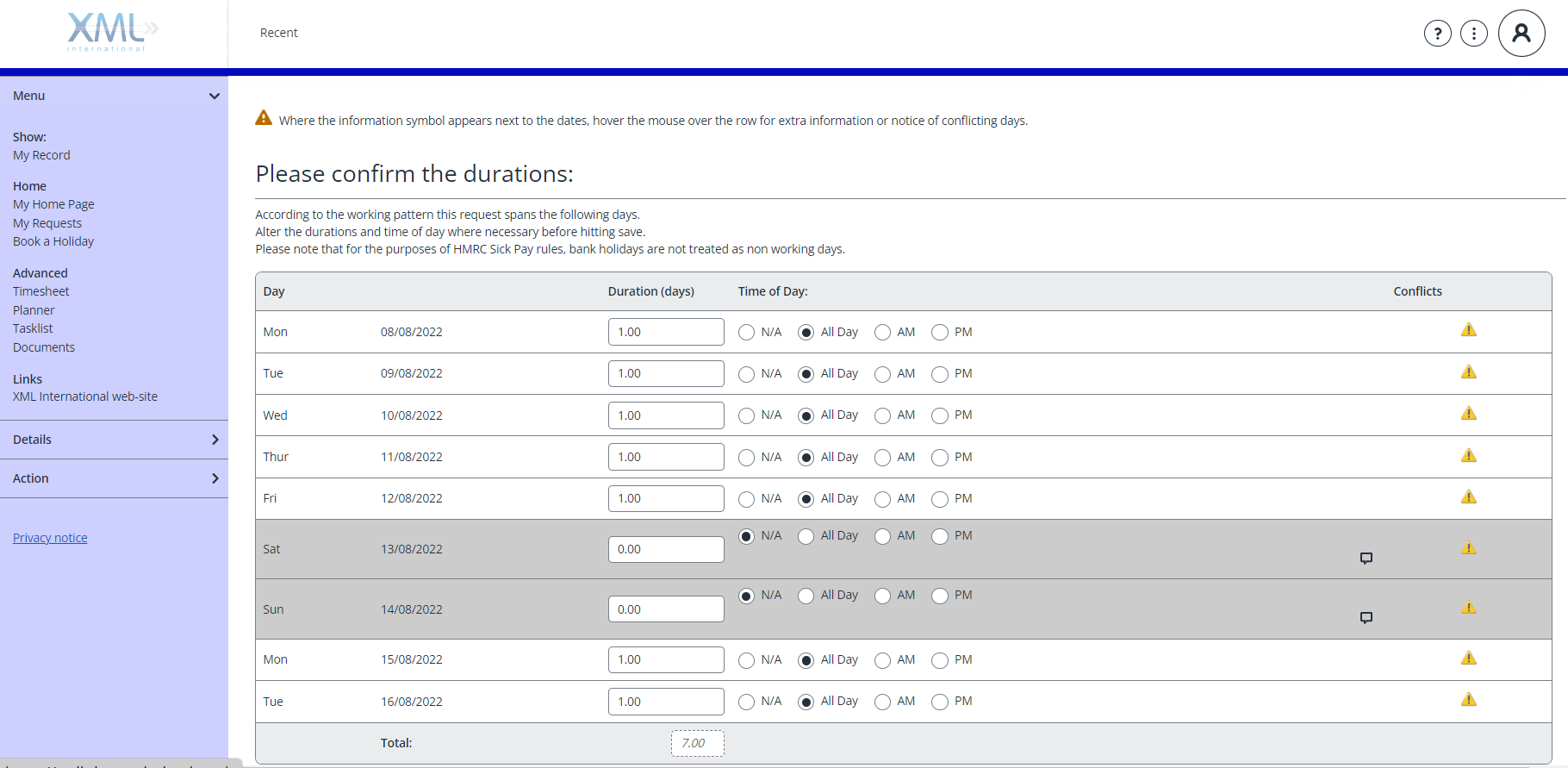
Task: Select N/A for Tue 16/08/2022
Action: click(x=747, y=702)
